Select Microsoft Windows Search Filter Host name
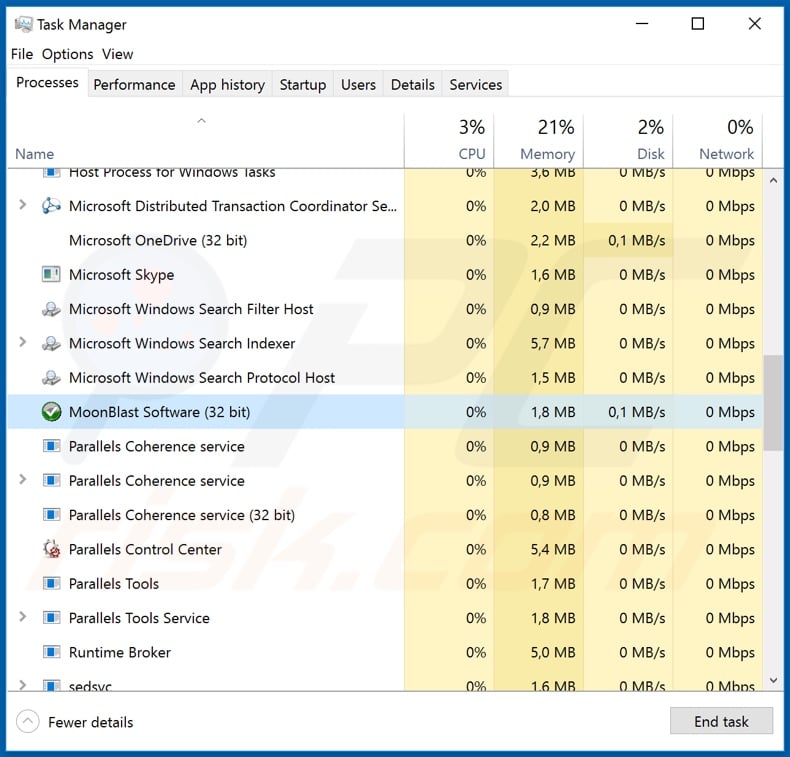 (191, 309)
